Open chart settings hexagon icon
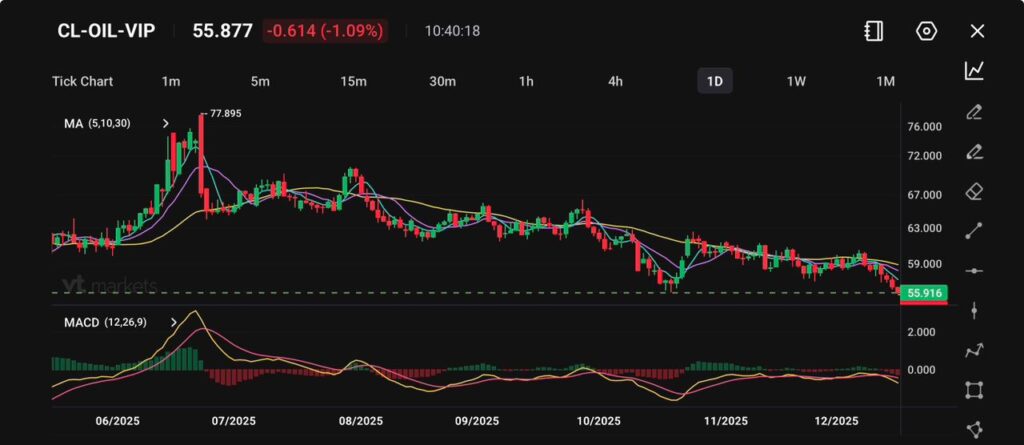This screenshot has height=445, width=1024. pos(926,31)
